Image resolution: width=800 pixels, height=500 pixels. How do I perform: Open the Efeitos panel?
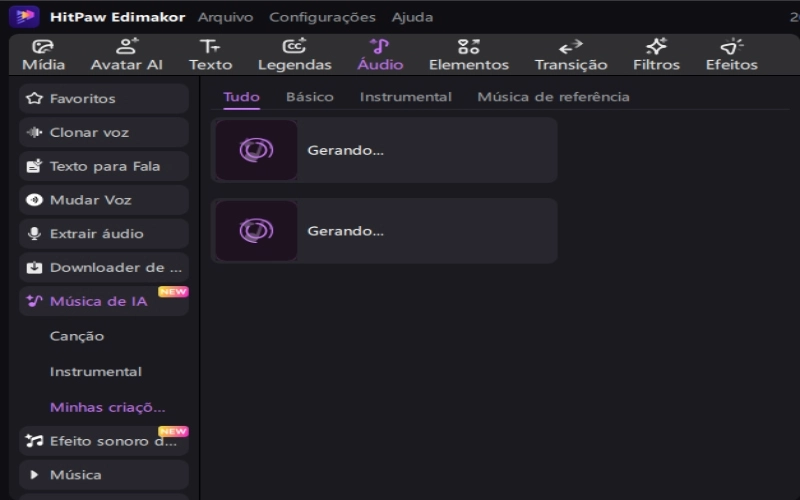[x=731, y=55]
